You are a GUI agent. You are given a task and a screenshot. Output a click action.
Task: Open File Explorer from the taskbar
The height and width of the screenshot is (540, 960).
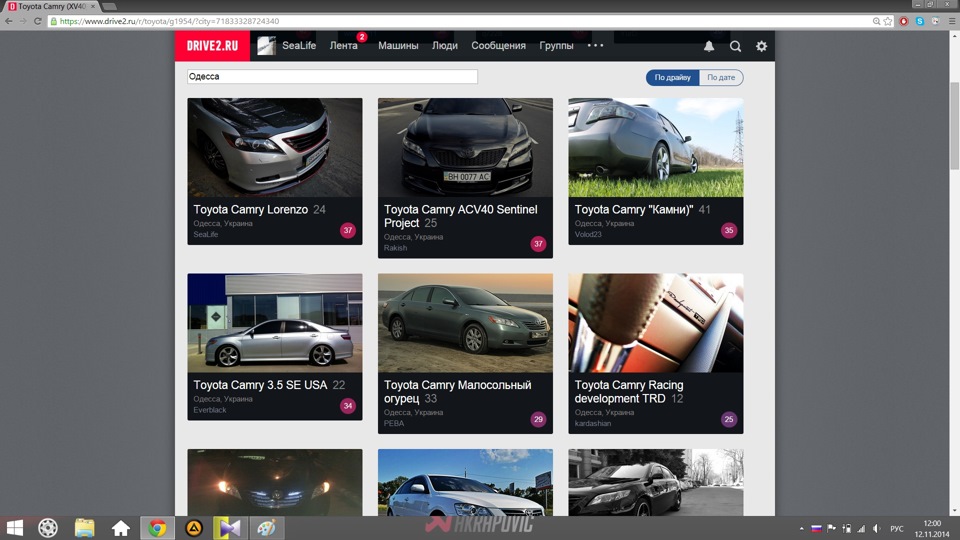pos(84,528)
